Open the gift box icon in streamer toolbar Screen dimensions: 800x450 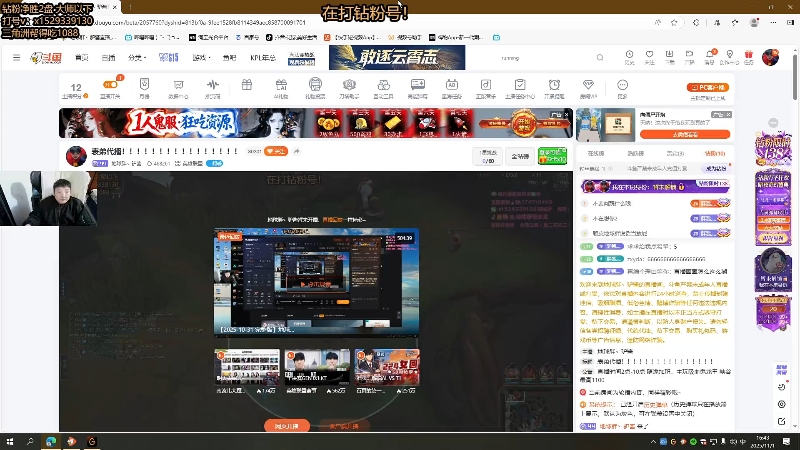pos(247,85)
